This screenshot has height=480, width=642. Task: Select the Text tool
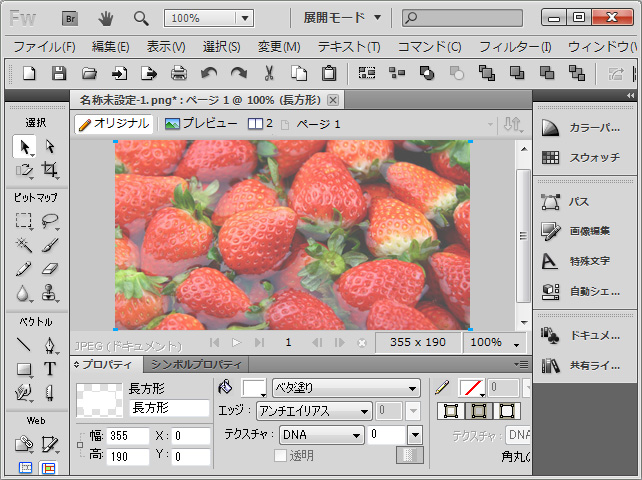[50, 369]
